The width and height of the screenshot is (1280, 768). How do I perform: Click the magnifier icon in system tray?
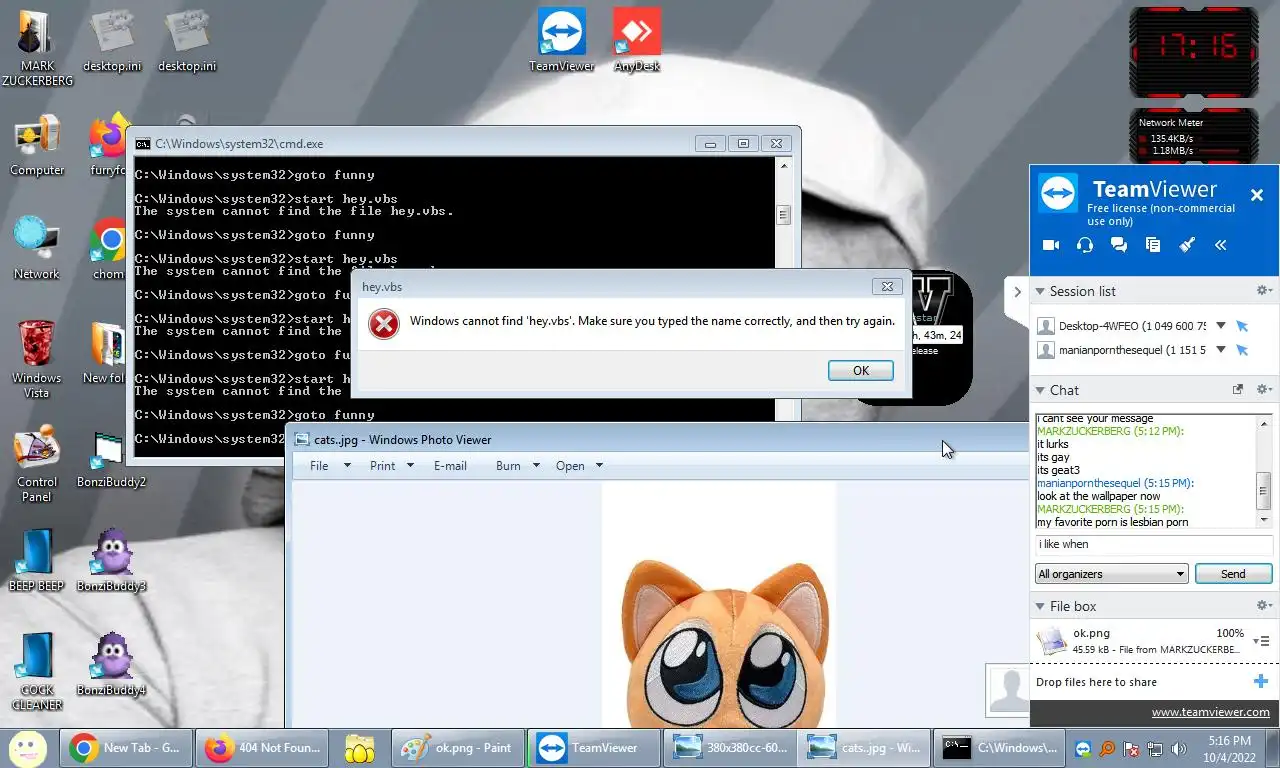tap(1107, 748)
